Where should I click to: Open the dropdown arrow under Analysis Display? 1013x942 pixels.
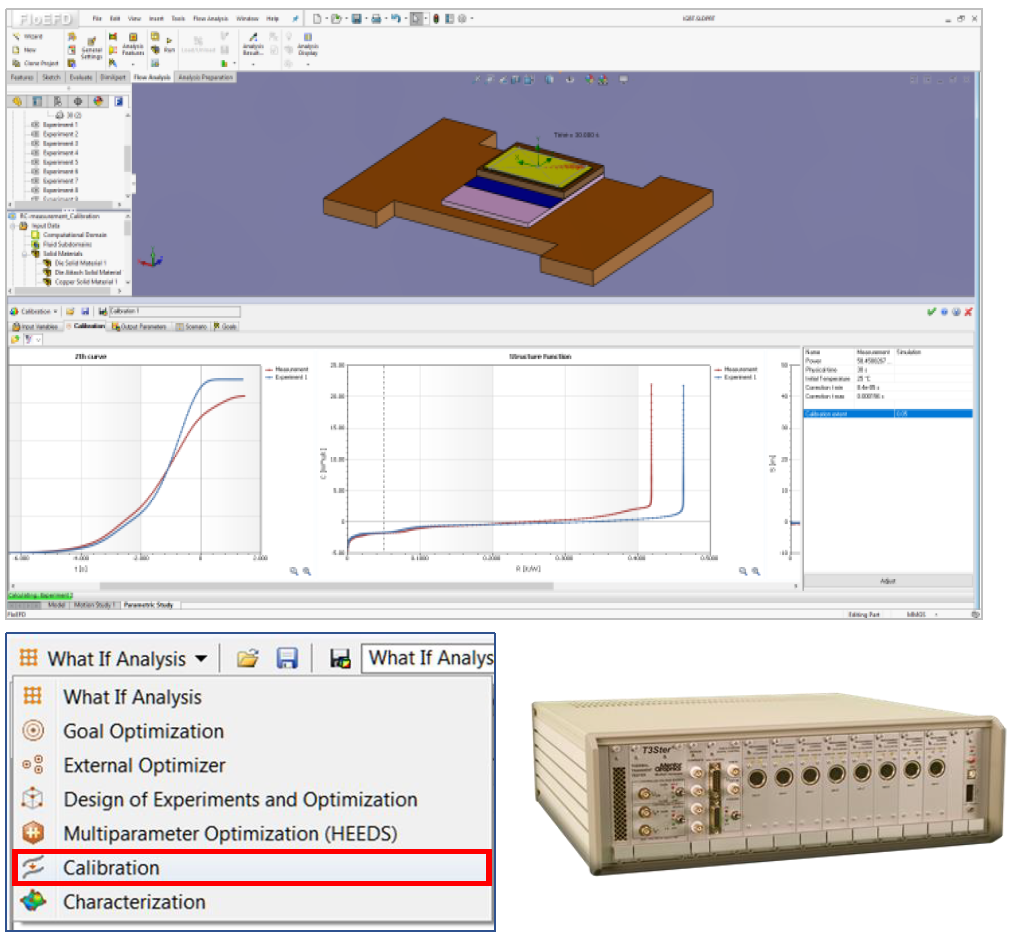point(308,64)
